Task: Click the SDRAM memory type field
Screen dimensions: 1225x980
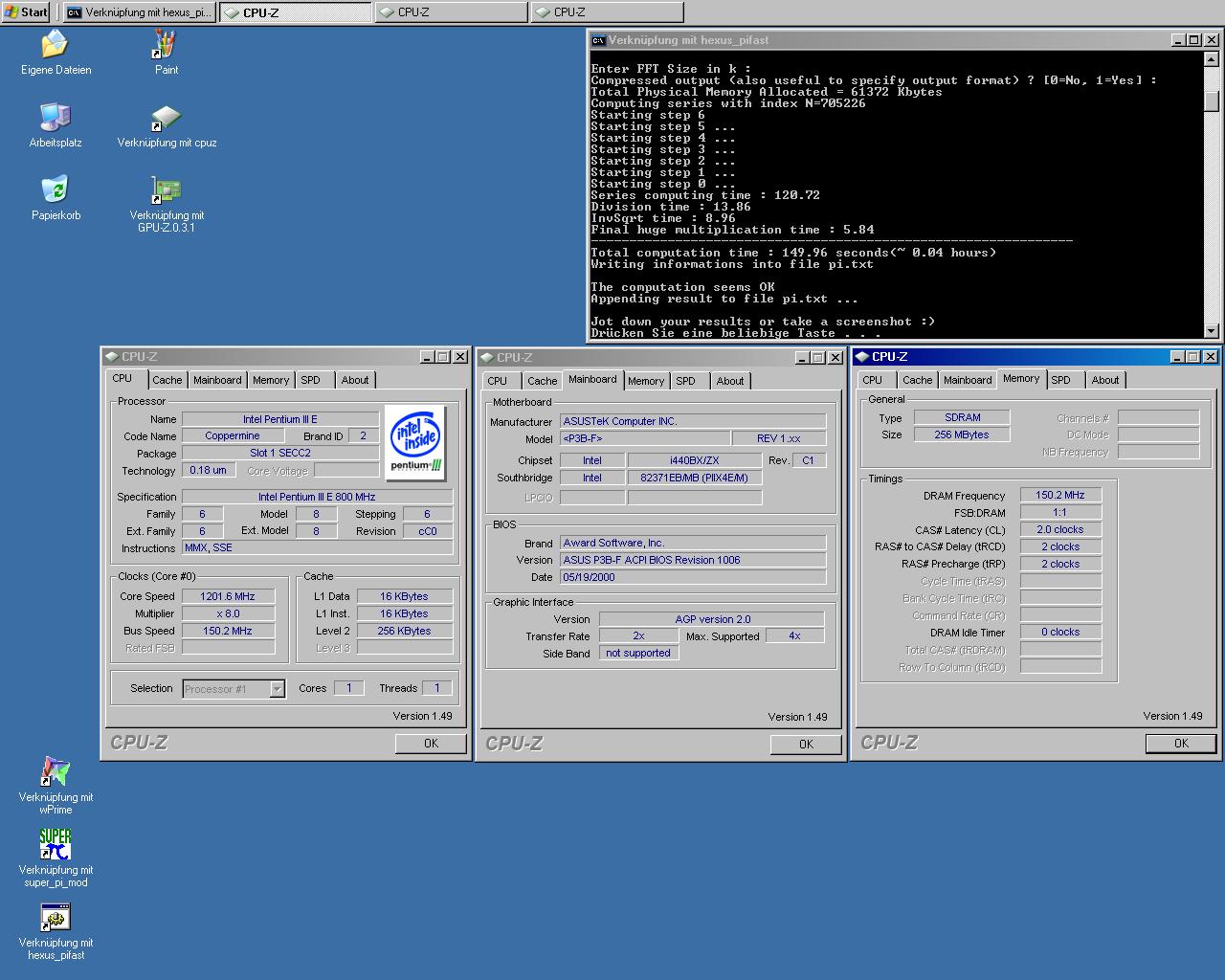Action: tap(962, 417)
